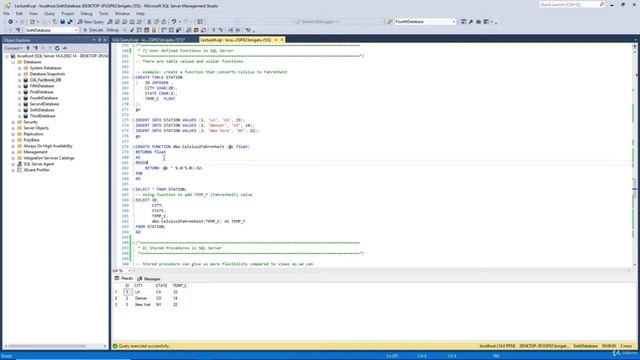Collapse the Databases folder node

pos(13,62)
